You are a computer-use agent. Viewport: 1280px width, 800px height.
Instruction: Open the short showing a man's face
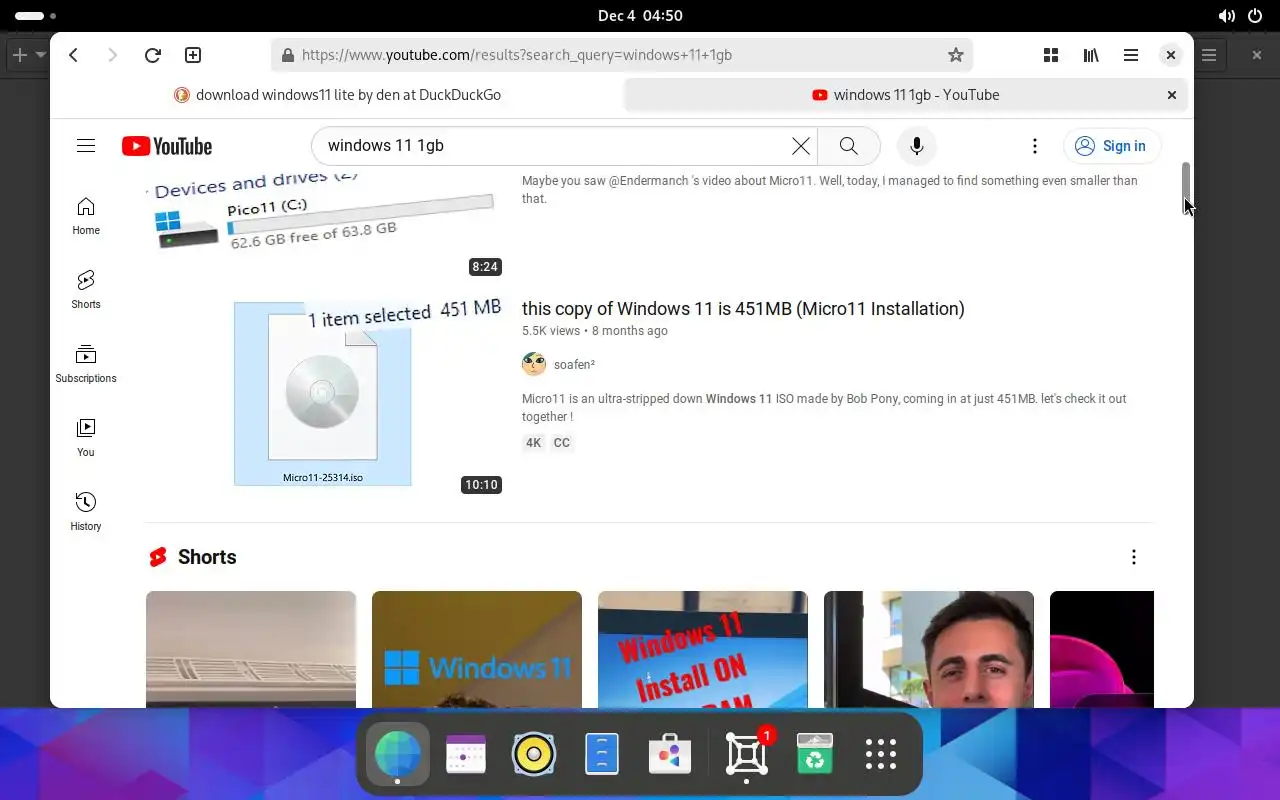point(929,649)
